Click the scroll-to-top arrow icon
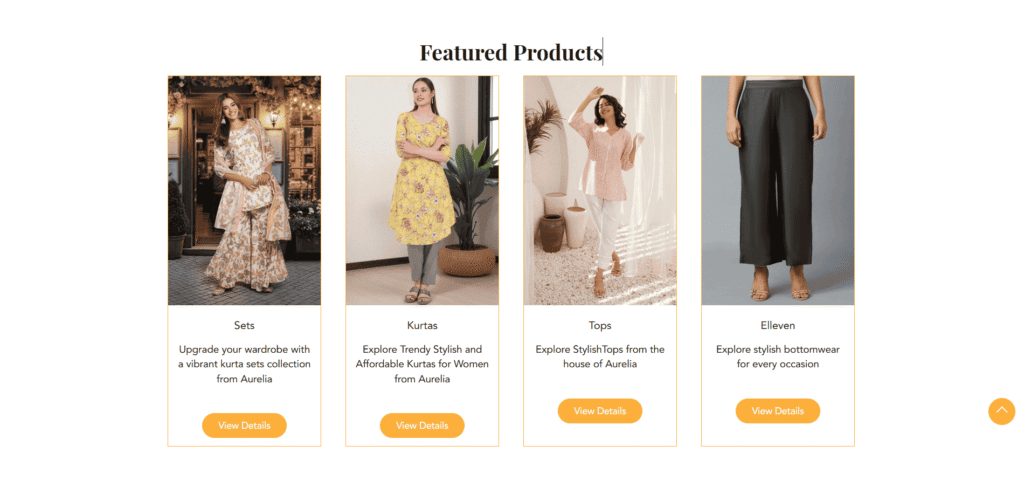1024x487 pixels. (x=1001, y=411)
